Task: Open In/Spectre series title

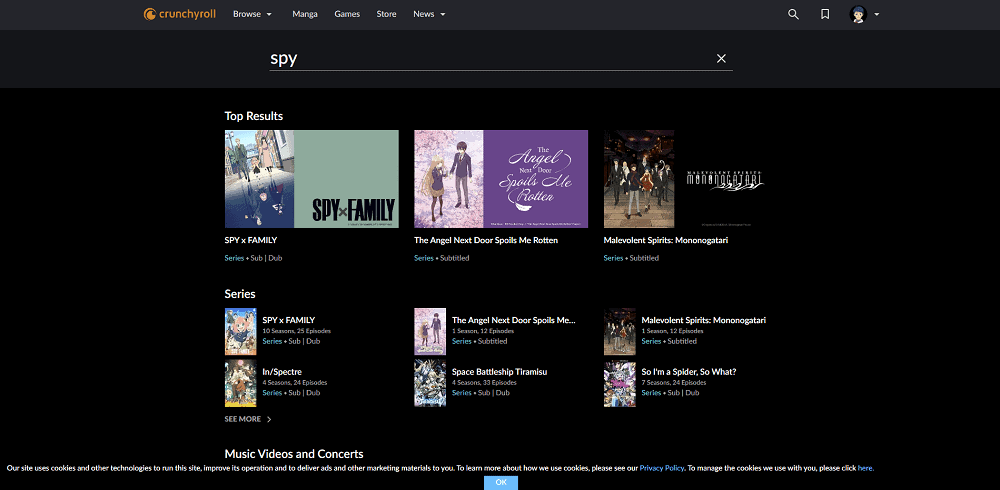Action: pos(282,372)
